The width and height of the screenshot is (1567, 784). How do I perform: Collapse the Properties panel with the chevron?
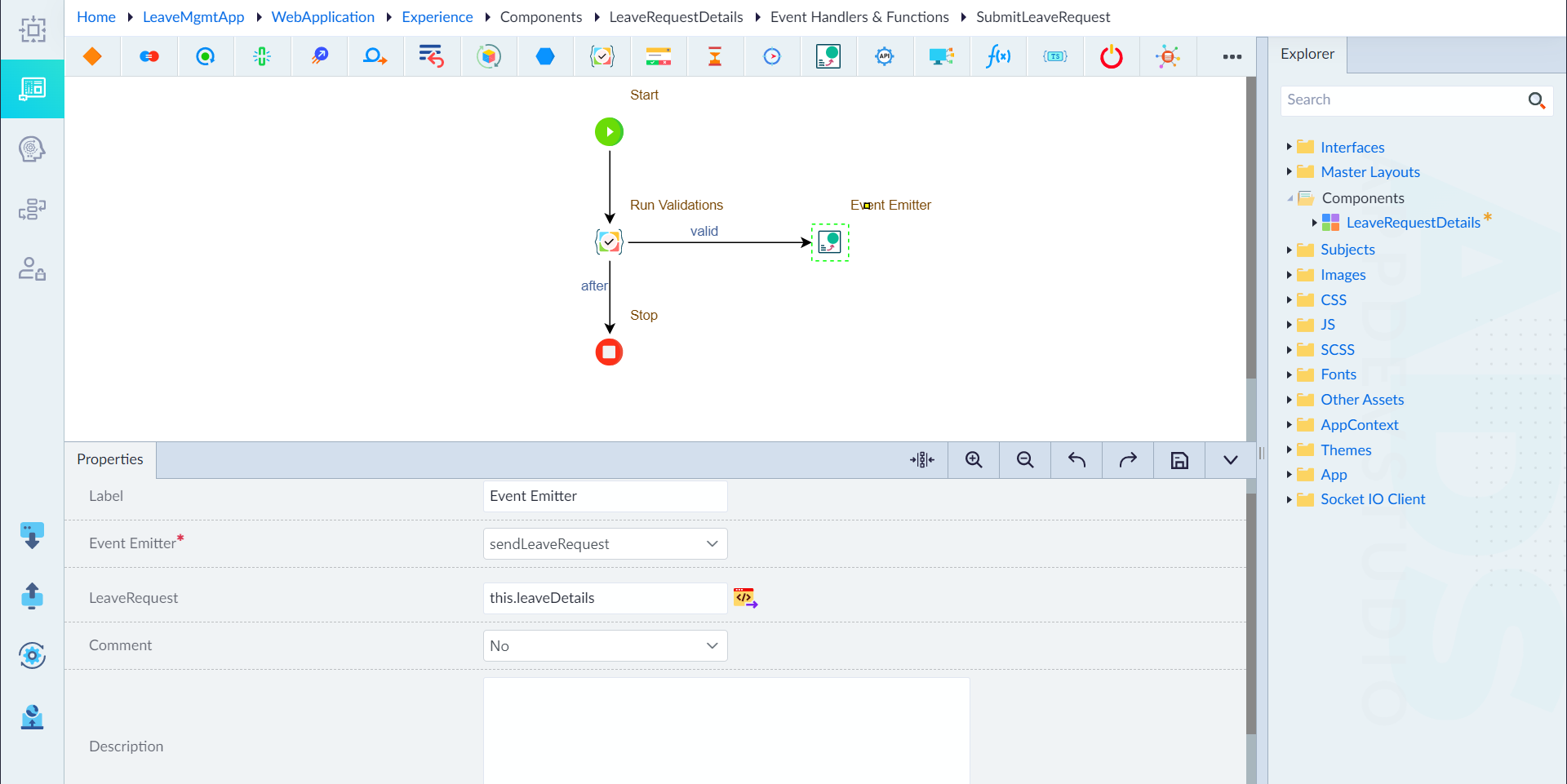[x=1231, y=460]
